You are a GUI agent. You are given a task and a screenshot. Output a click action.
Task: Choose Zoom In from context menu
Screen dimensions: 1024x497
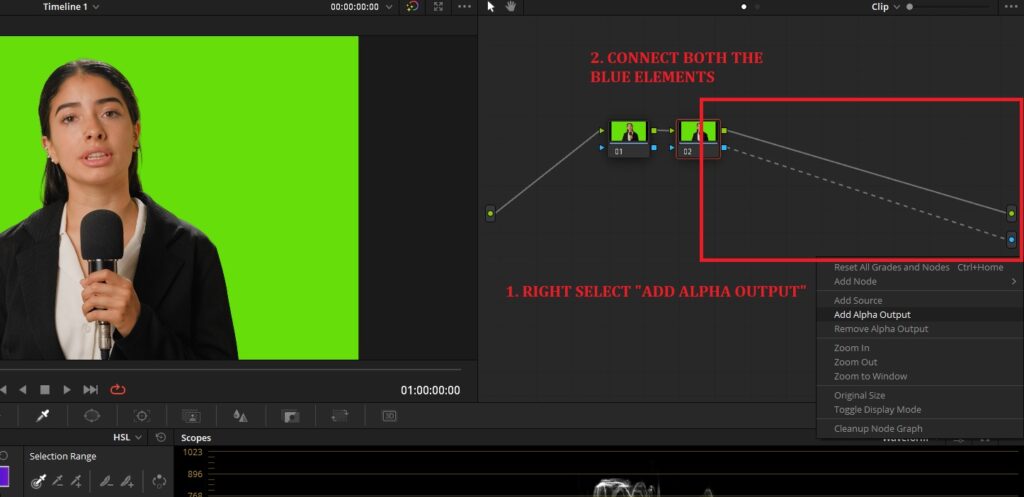[851, 348]
